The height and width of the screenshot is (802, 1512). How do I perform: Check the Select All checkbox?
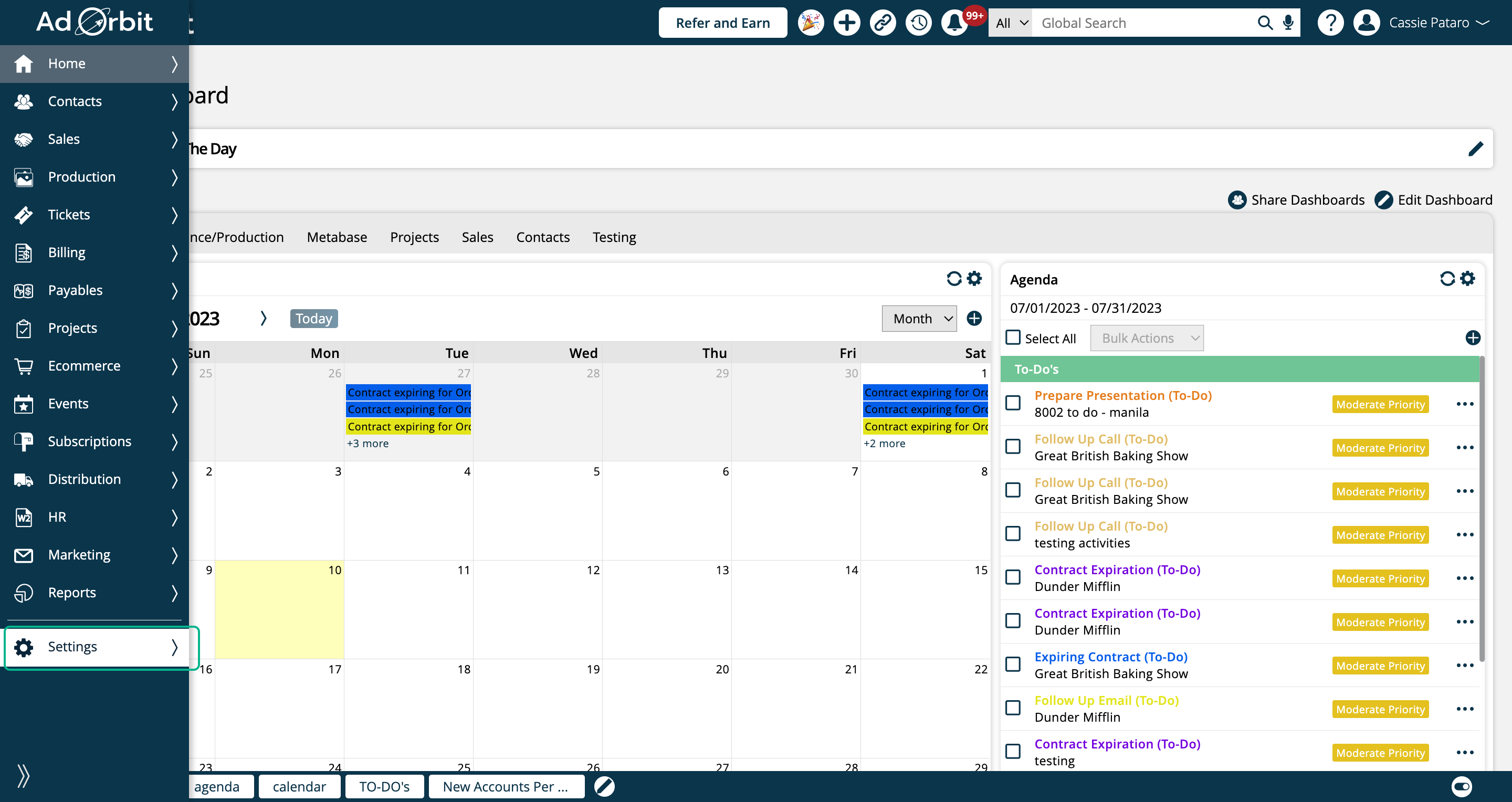click(x=1013, y=337)
